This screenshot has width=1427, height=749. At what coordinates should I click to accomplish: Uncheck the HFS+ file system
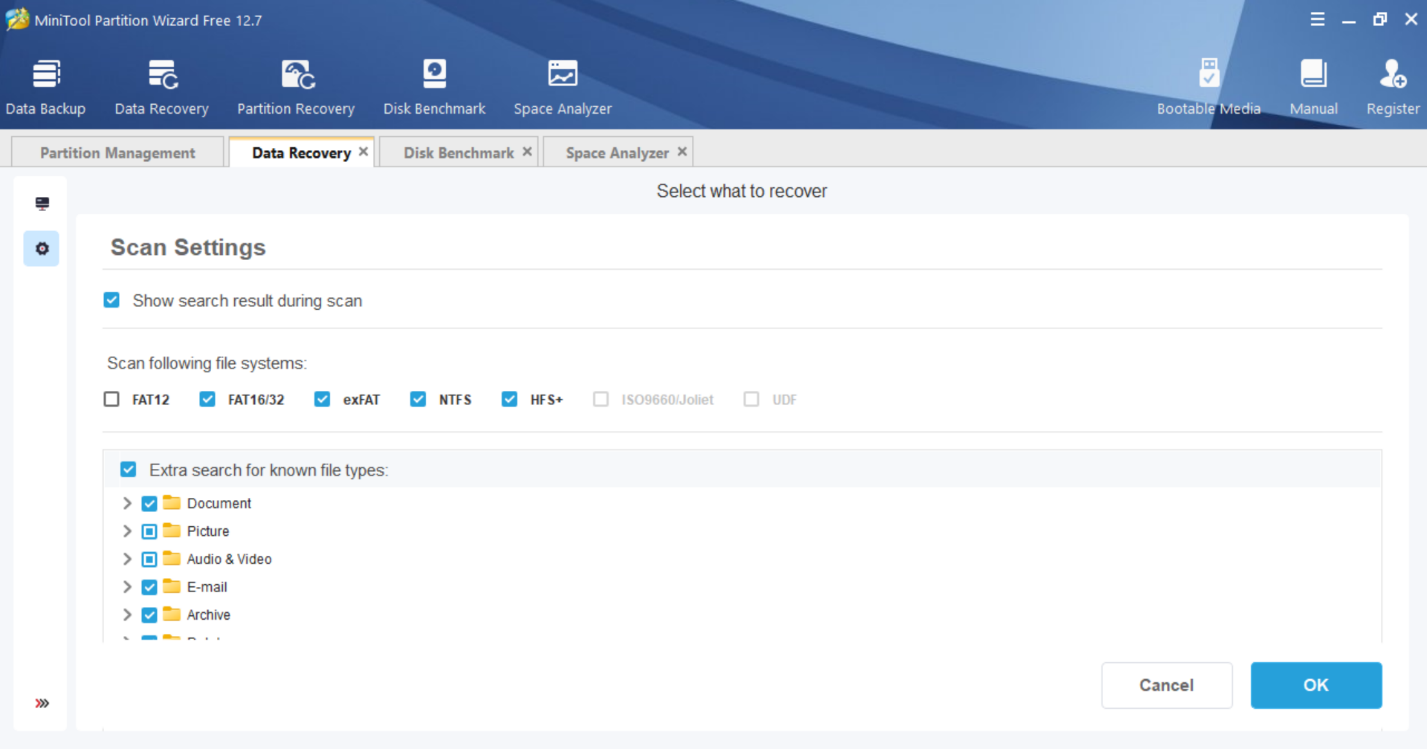click(509, 399)
